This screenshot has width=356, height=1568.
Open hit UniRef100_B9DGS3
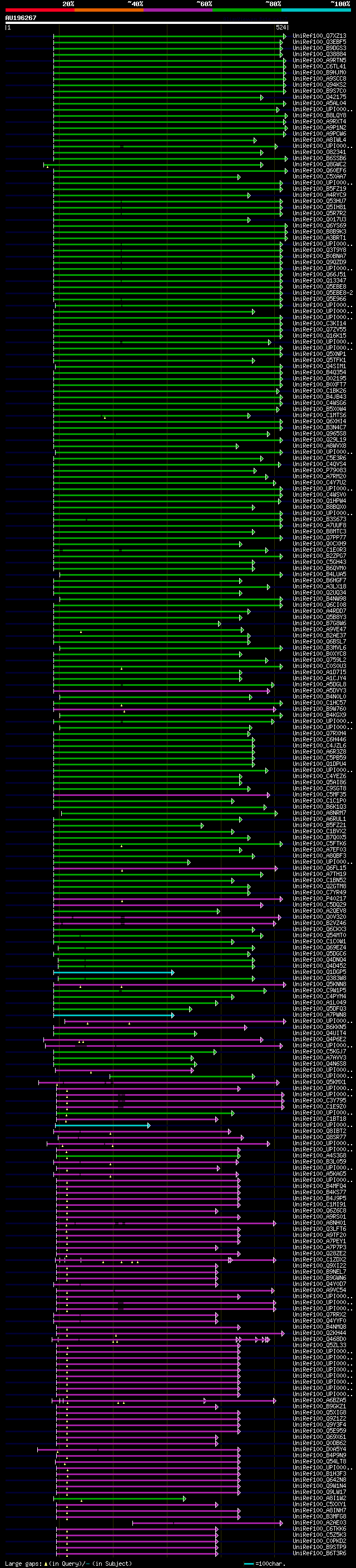pos(319,48)
